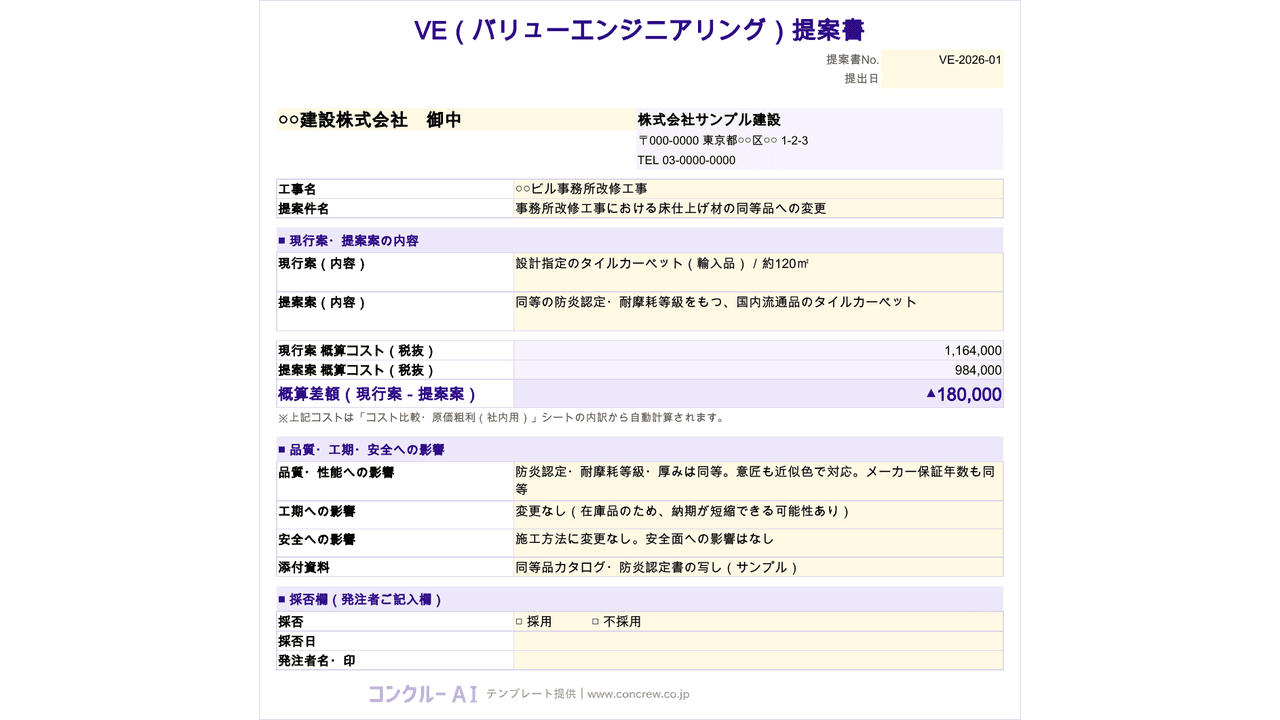The image size is (1280, 720).
Task: Click the empty 採否日 field
Action: (x=758, y=641)
